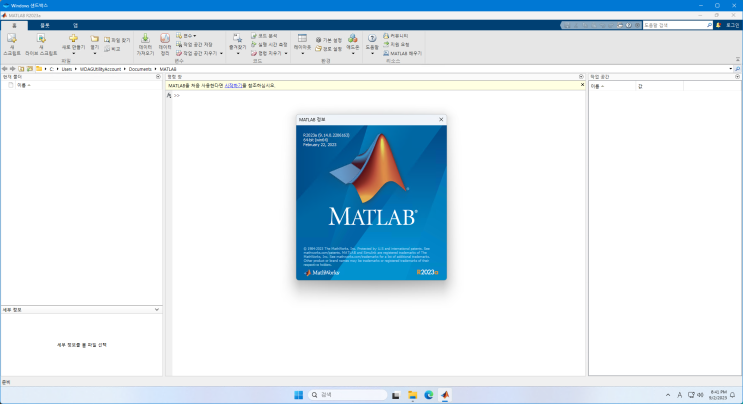The height and width of the screenshot is (404, 743).
Task: Click 'WDAGUtilityAccount' in the path
Action: click(x=100, y=69)
